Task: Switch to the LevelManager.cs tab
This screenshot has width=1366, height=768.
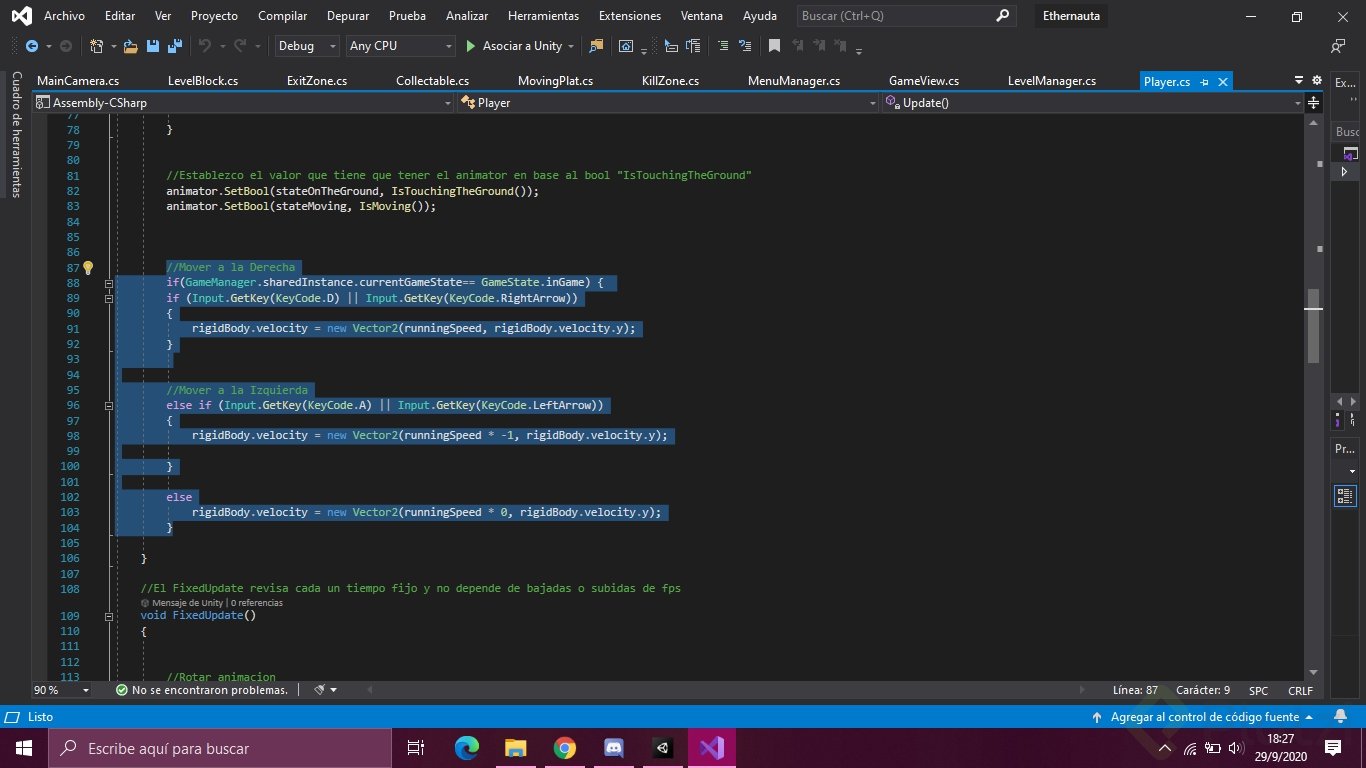Action: click(1051, 81)
